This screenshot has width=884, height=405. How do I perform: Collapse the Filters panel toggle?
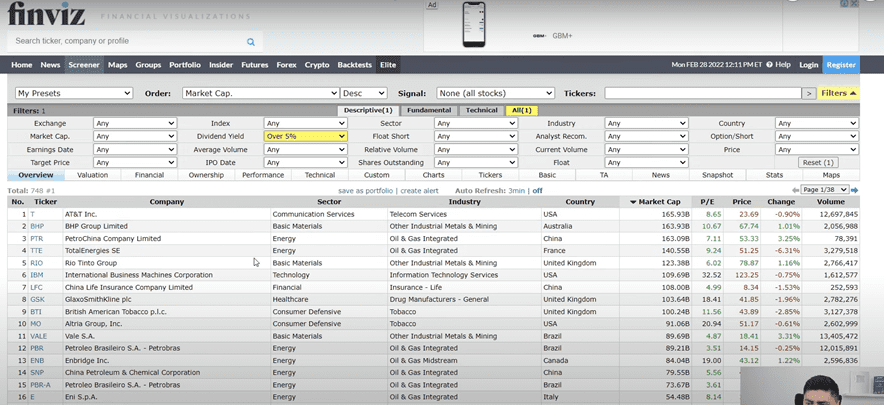[838, 93]
